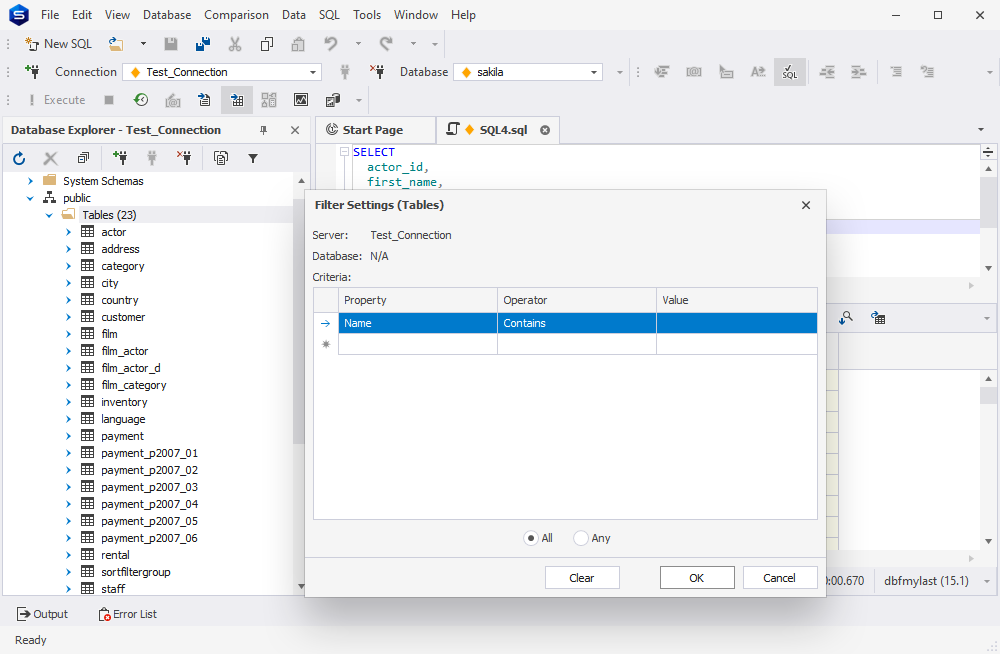This screenshot has height=654, width=1000.
Task: Open the Comparison menu
Action: pyautogui.click(x=236, y=15)
